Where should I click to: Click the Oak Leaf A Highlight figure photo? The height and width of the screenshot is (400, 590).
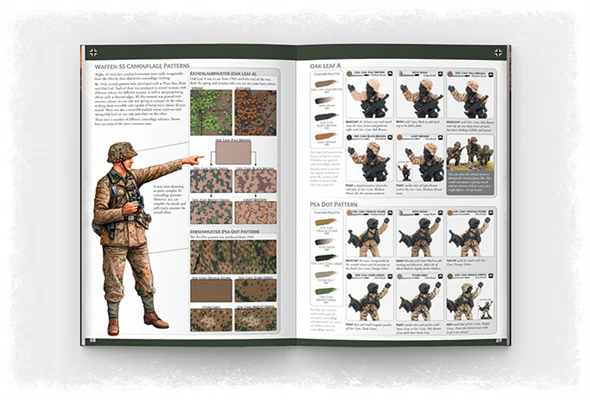470,99
